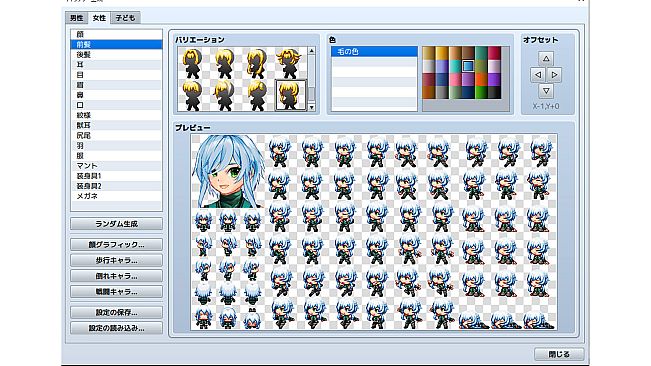Viewport: 651px width, 366px height.
Task: Pick the bright green swatch in the bottom row
Action: [481, 93]
